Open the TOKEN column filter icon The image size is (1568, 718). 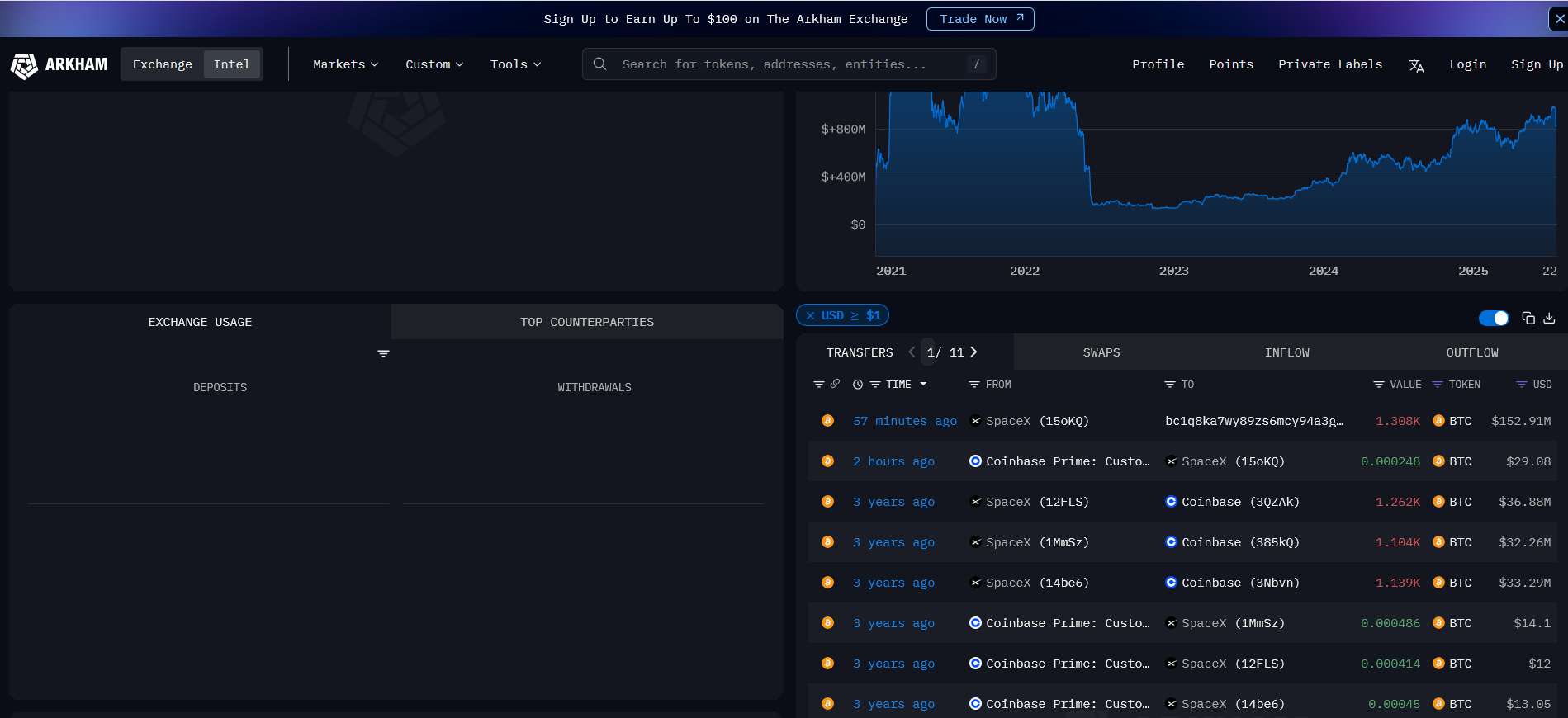coord(1438,385)
